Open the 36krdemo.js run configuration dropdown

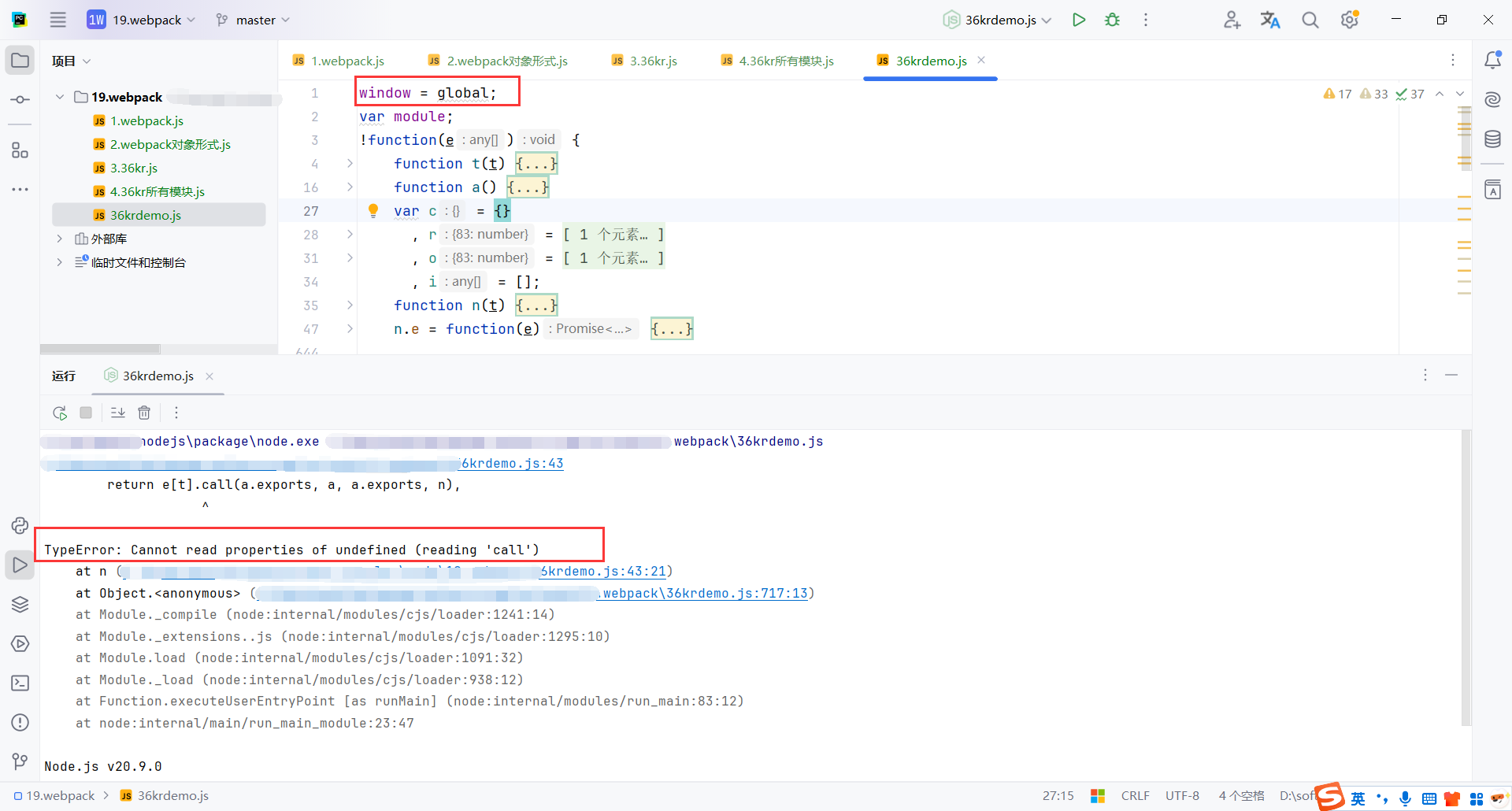point(996,20)
